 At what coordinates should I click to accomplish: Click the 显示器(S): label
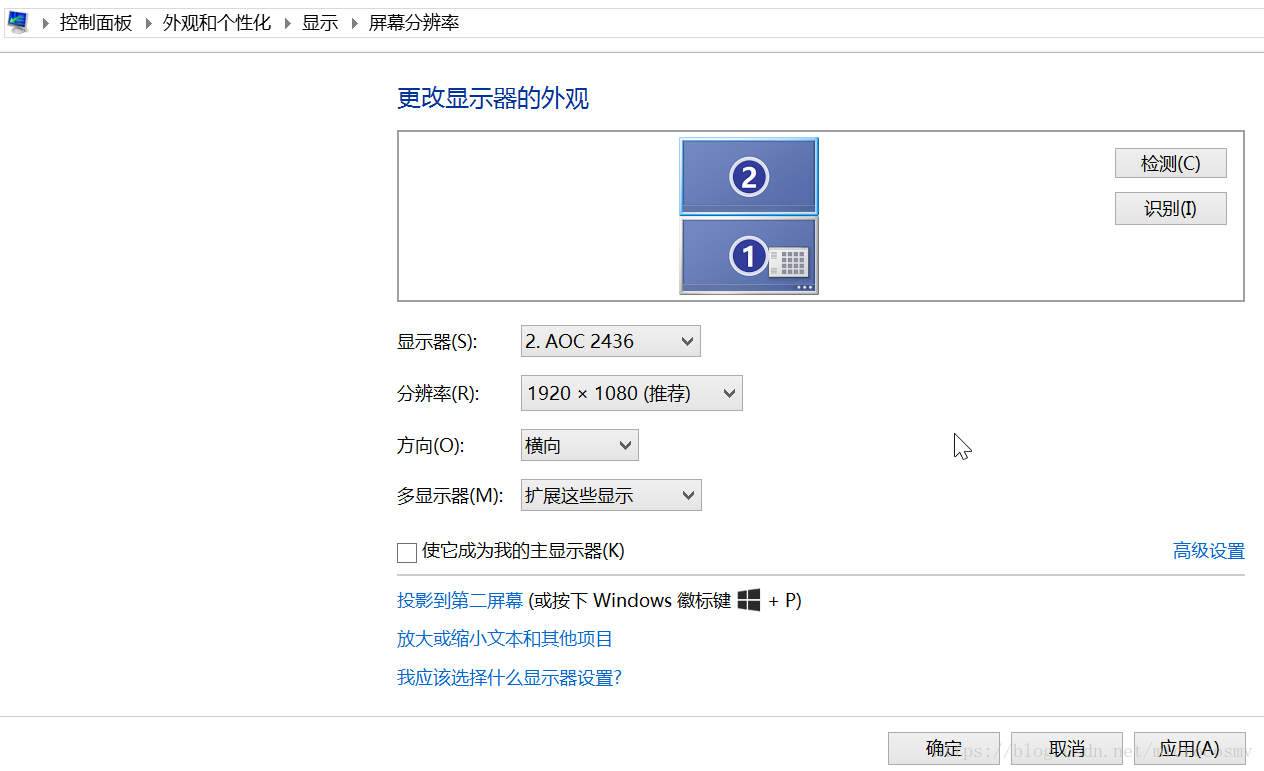(x=438, y=342)
